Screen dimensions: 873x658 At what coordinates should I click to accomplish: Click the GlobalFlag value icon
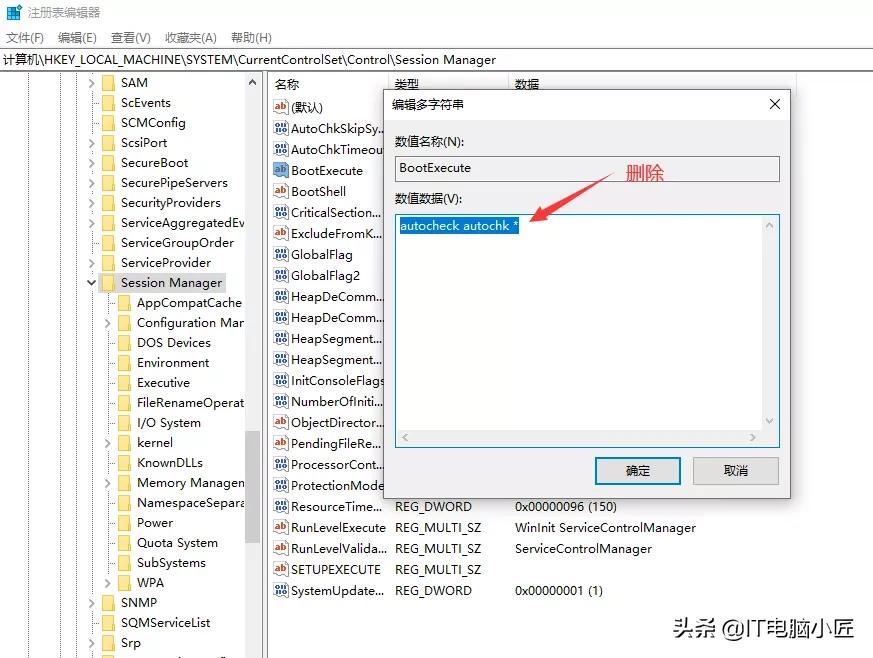pyautogui.click(x=281, y=254)
